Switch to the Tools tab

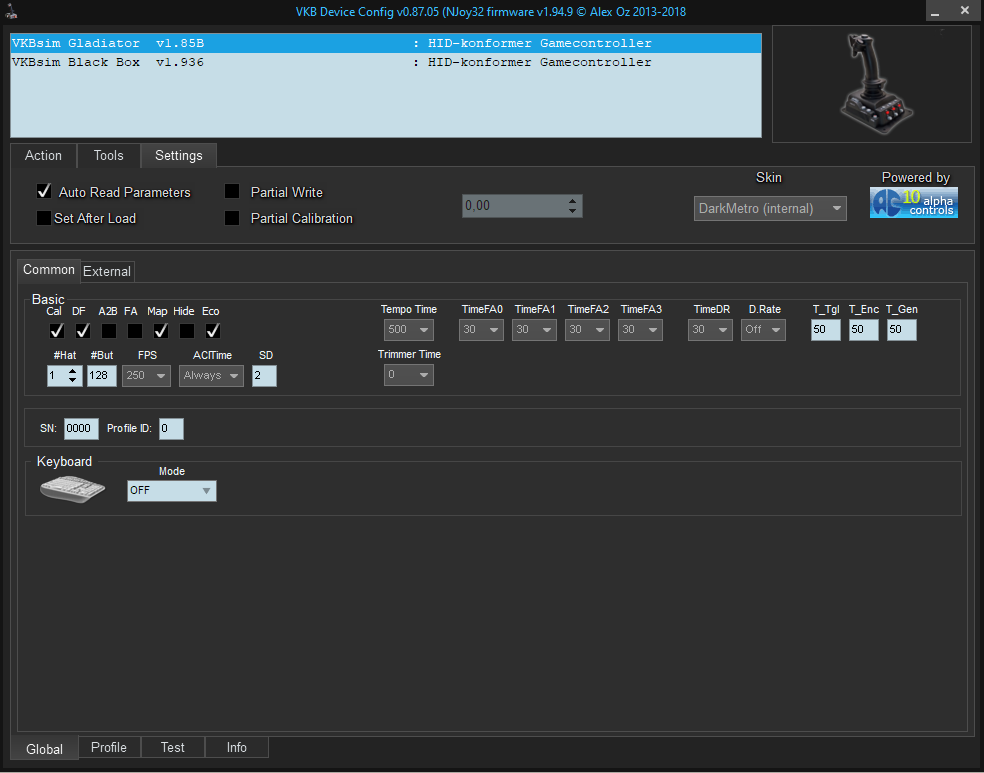click(x=108, y=155)
